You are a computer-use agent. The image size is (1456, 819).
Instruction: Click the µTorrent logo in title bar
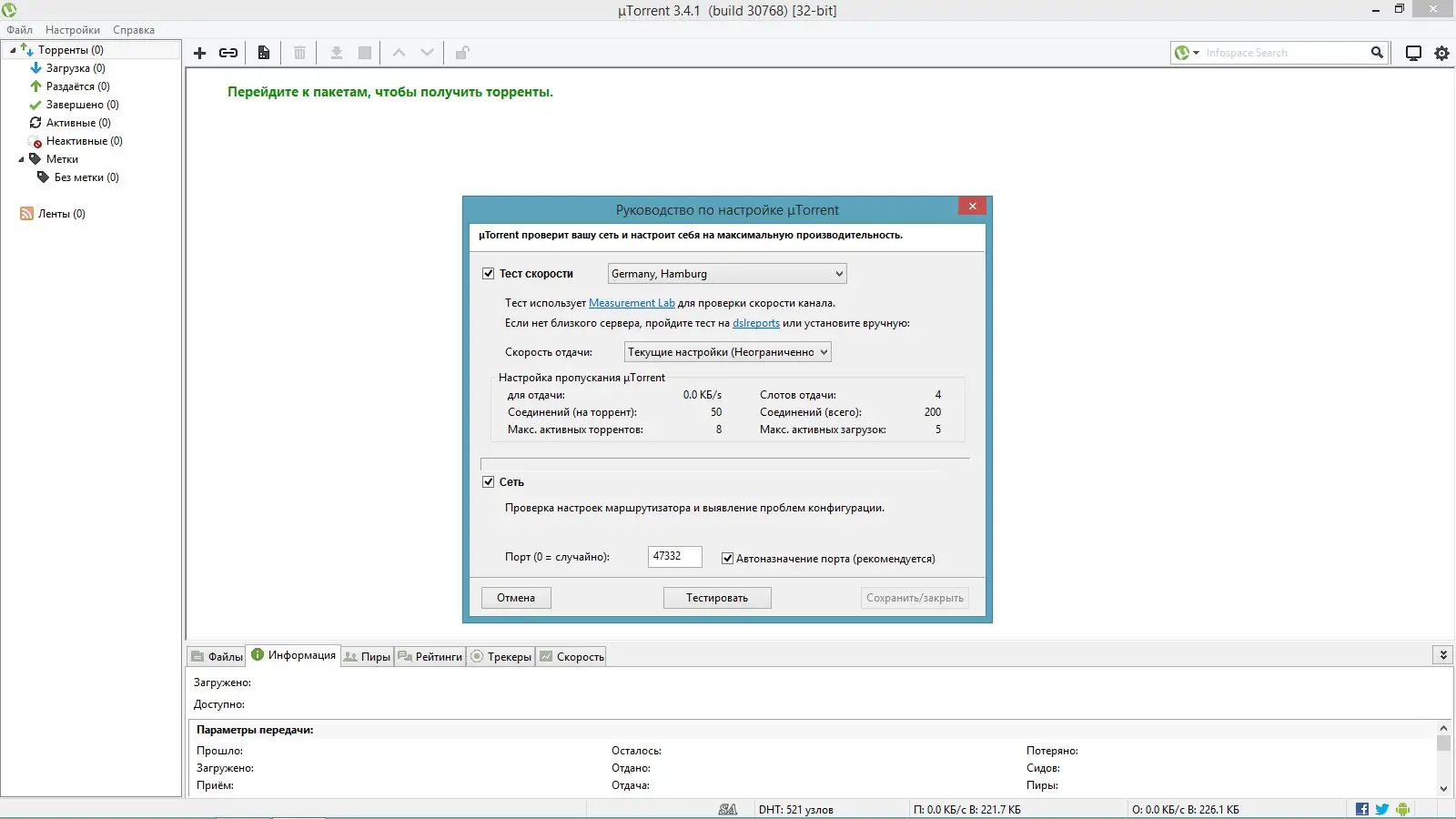tap(9, 10)
